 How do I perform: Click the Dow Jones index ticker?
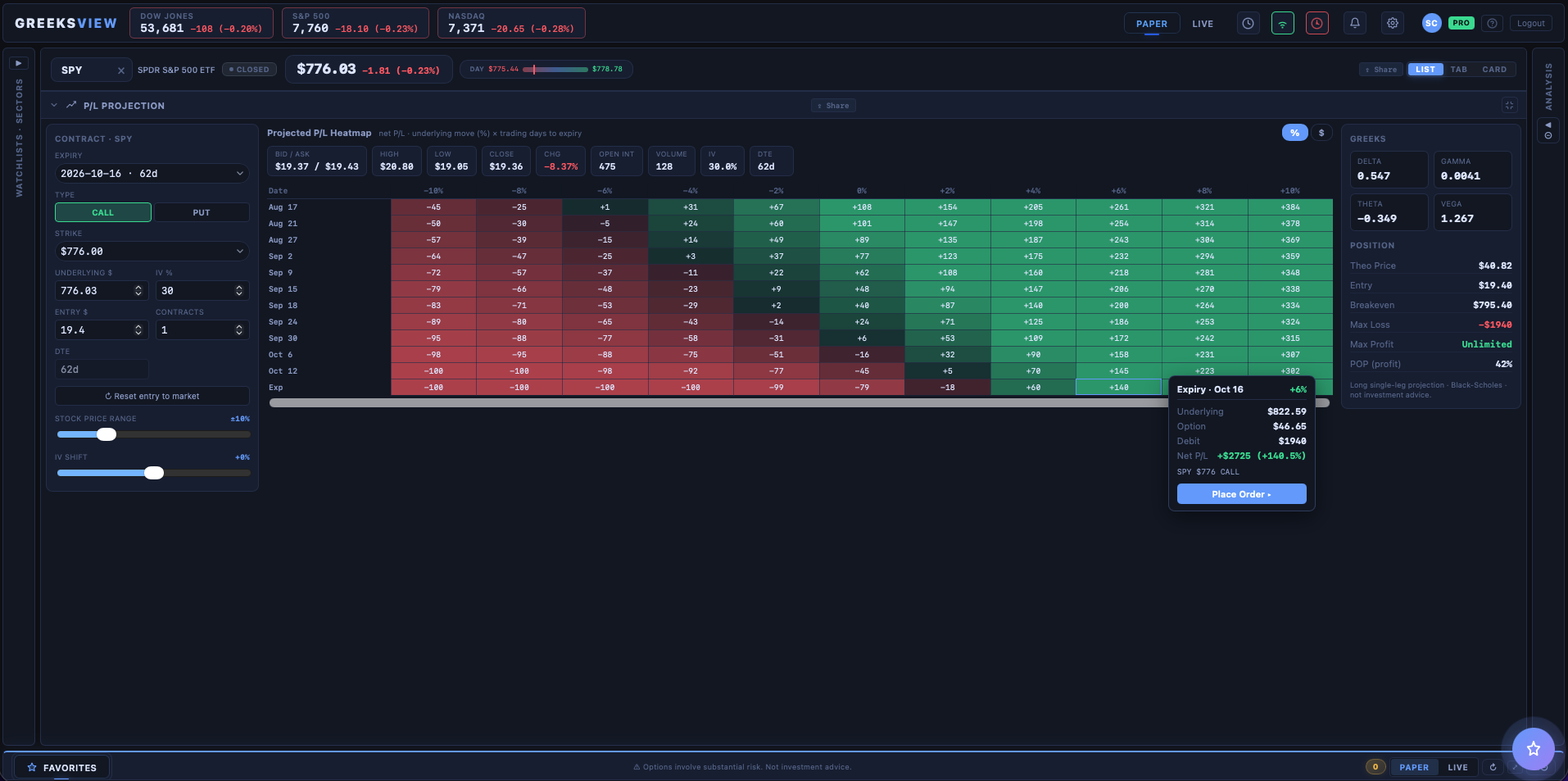[x=202, y=23]
